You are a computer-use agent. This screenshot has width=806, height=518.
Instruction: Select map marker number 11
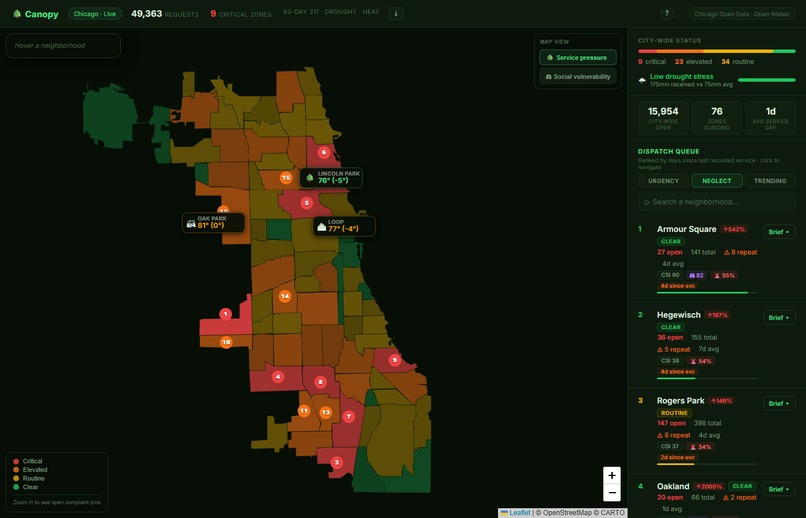click(x=304, y=411)
